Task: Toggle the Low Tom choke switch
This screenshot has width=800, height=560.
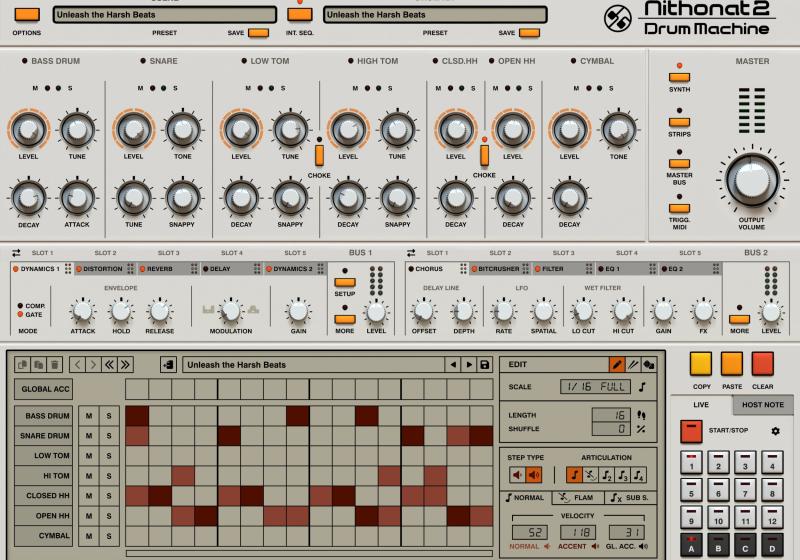Action: [319, 155]
